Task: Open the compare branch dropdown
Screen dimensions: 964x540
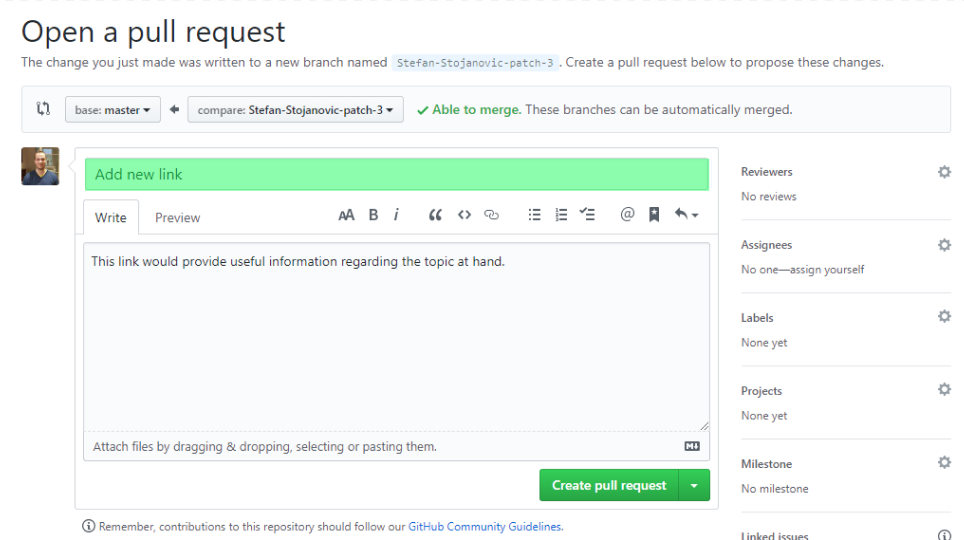Action: tap(295, 110)
